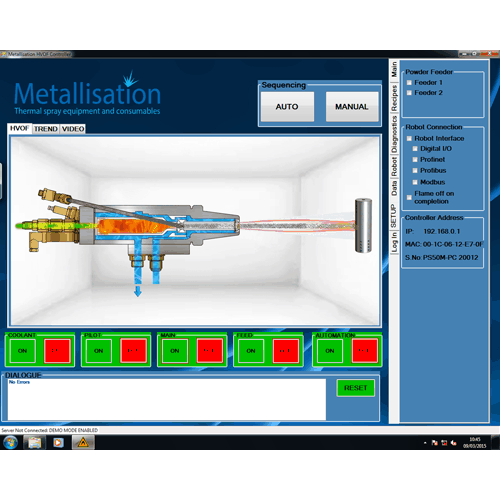Enable Feeder 1 checkbox
Image resolution: width=500 pixels, height=500 pixels.
[x=409, y=83]
